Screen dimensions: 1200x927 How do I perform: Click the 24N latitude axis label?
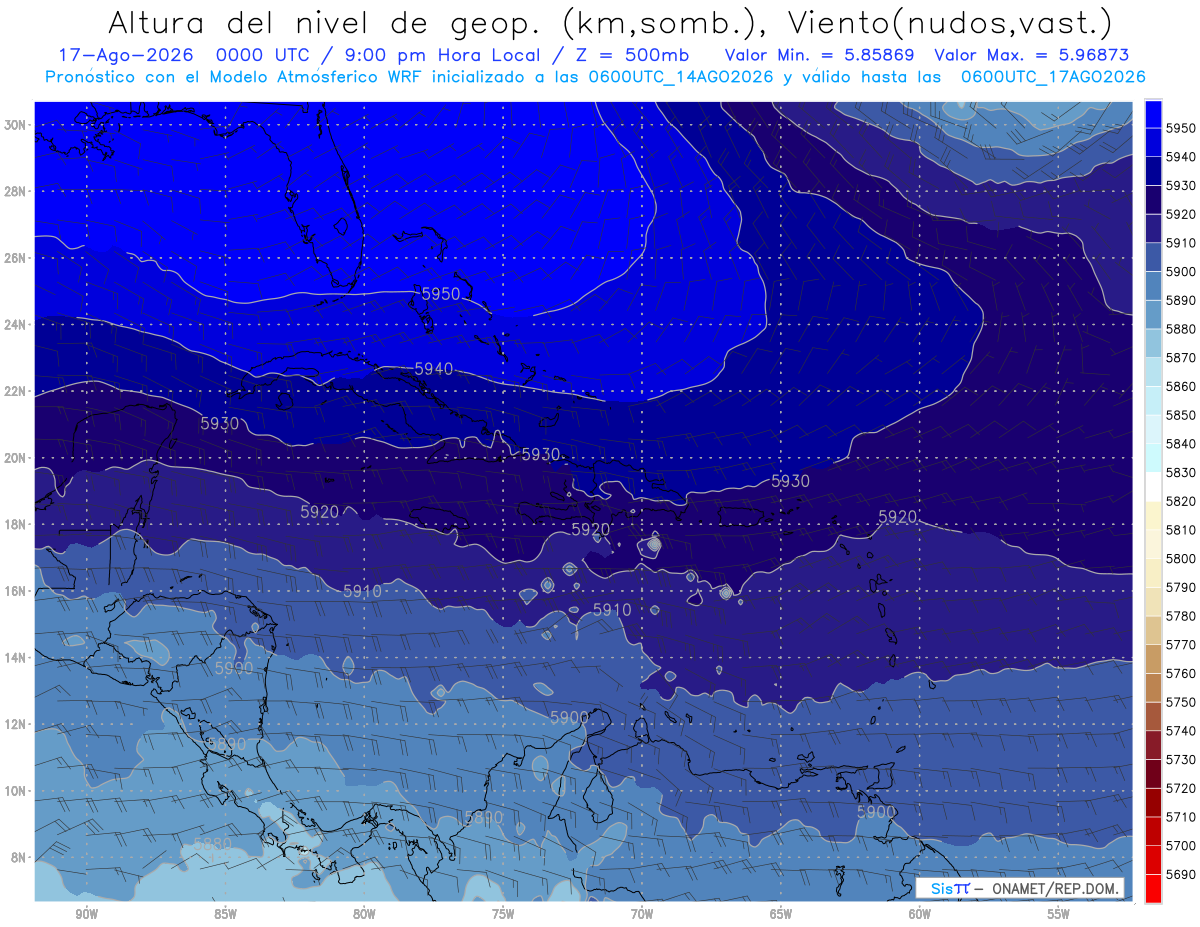click(16, 325)
